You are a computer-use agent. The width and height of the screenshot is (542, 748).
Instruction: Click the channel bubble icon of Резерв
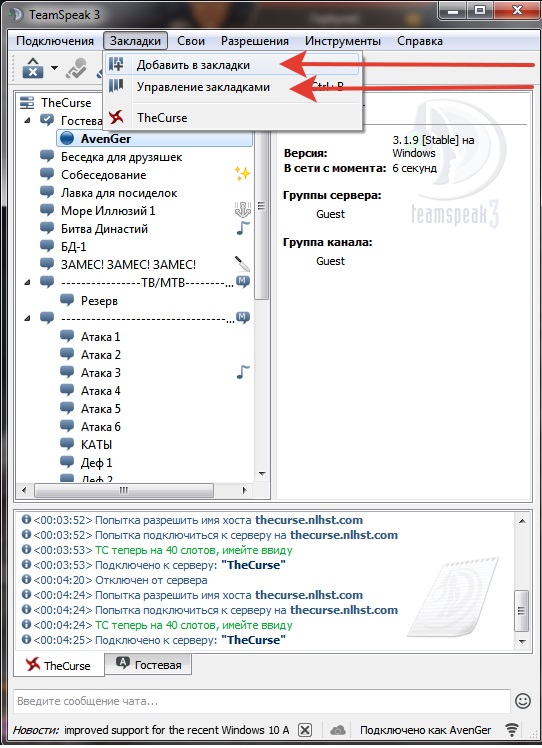point(67,300)
